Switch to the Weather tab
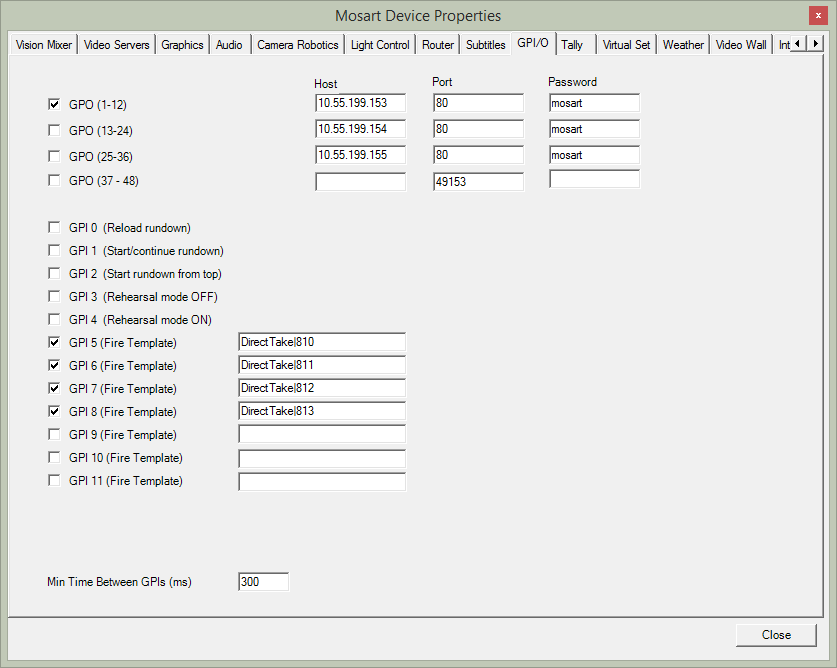Viewport: 837px width, 668px height. [683, 45]
